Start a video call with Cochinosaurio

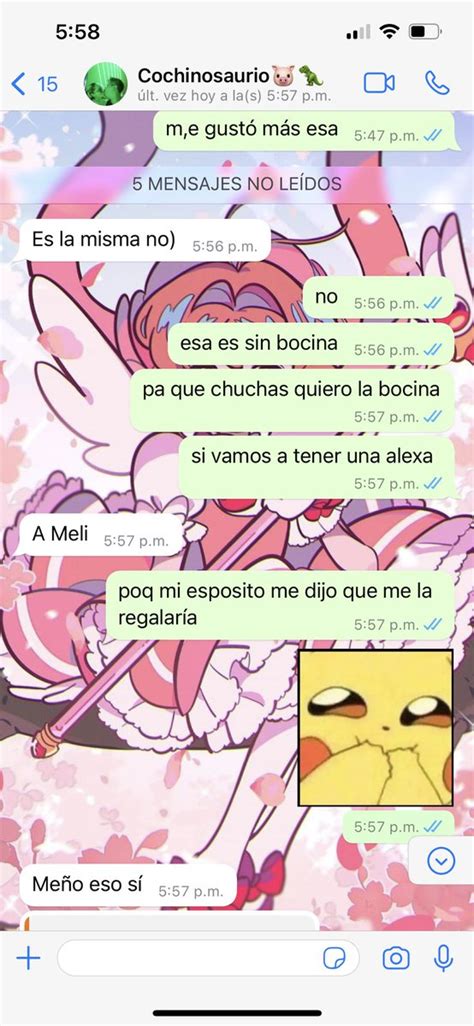pos(379,83)
